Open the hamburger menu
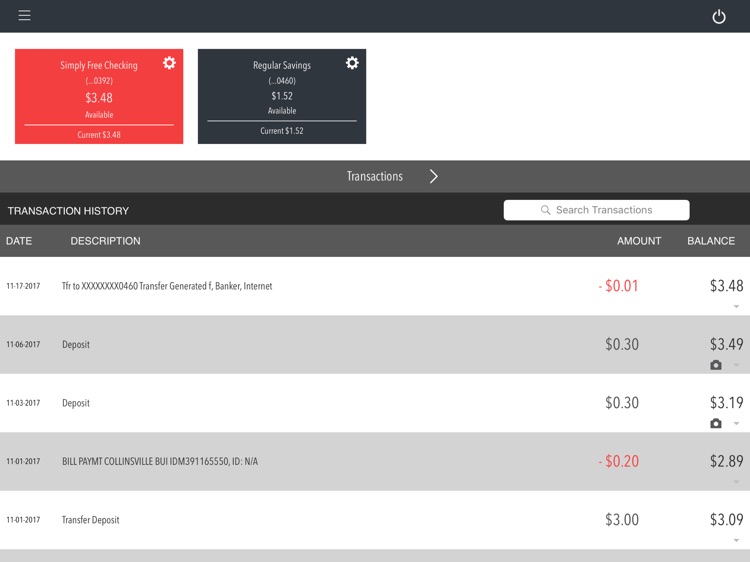Screen dimensions: 750x562 point(24,15)
